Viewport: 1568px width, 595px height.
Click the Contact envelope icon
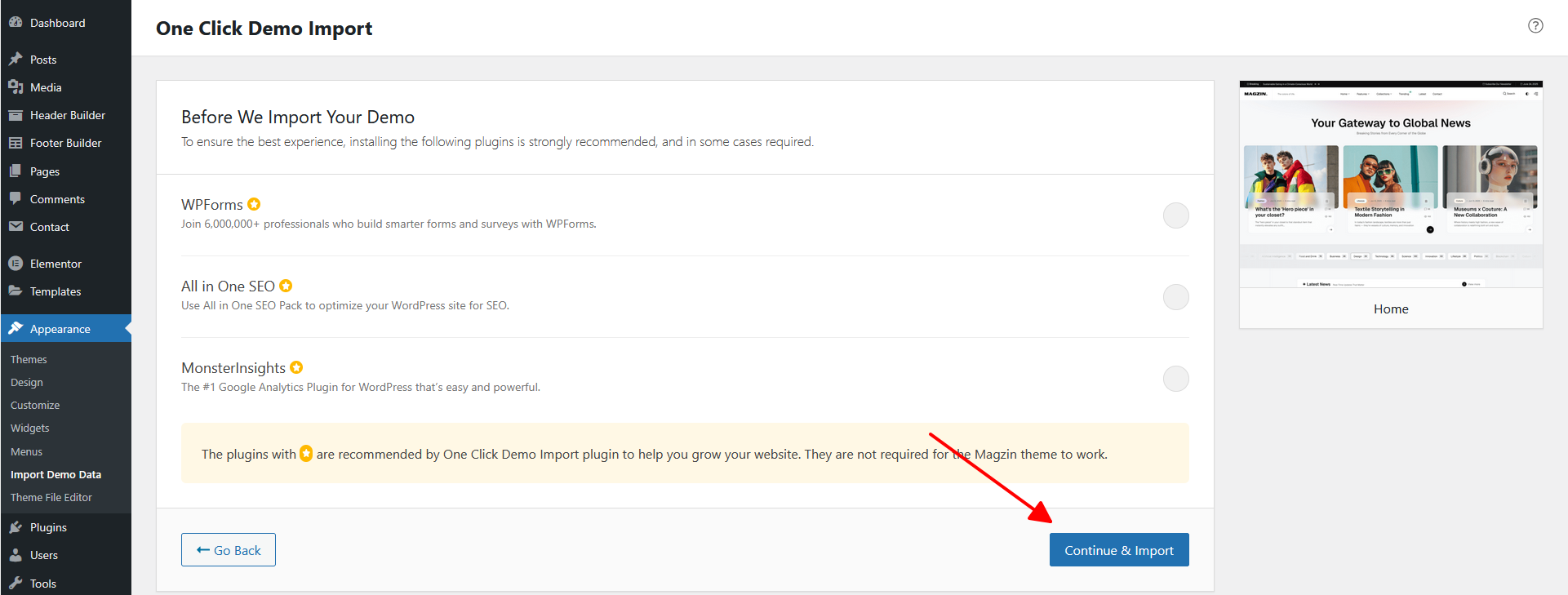[16, 227]
